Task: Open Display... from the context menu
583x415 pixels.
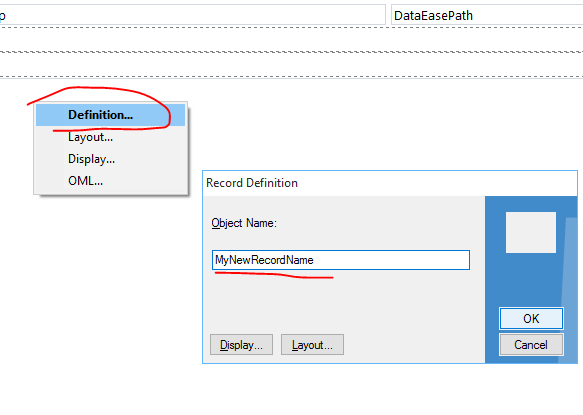Action: click(110, 159)
